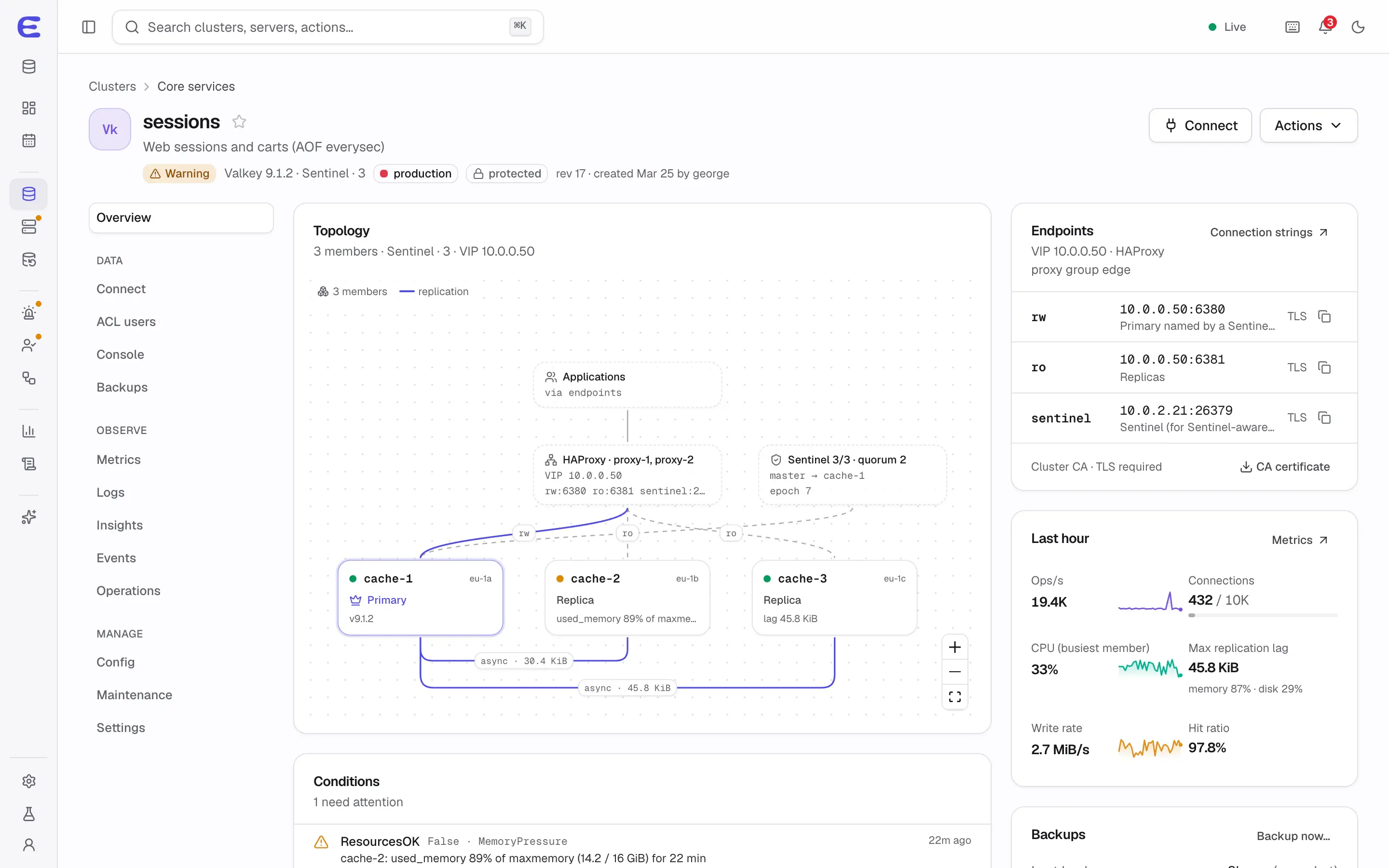
Task: Star the sessions cluster as favorite
Action: pyautogui.click(x=239, y=122)
